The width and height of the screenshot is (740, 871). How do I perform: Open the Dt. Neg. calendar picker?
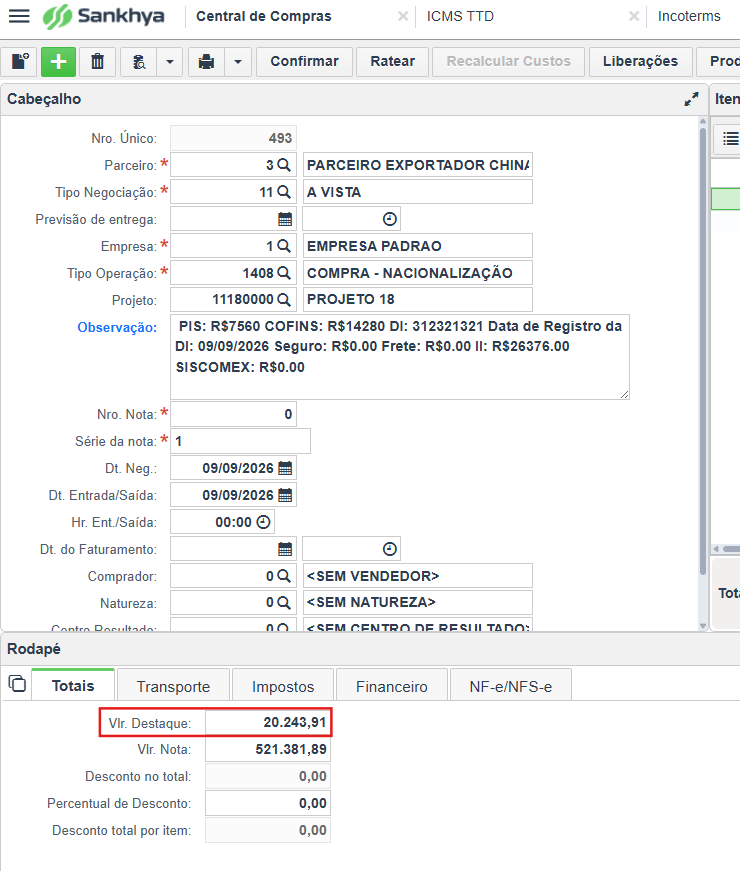point(285,468)
